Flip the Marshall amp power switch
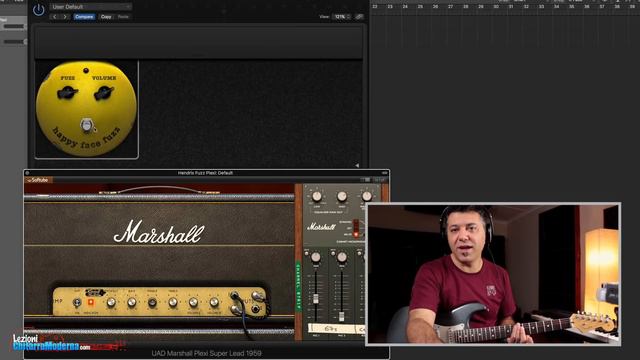Viewport: 640px width, 360px height. pyautogui.click(x=76, y=302)
